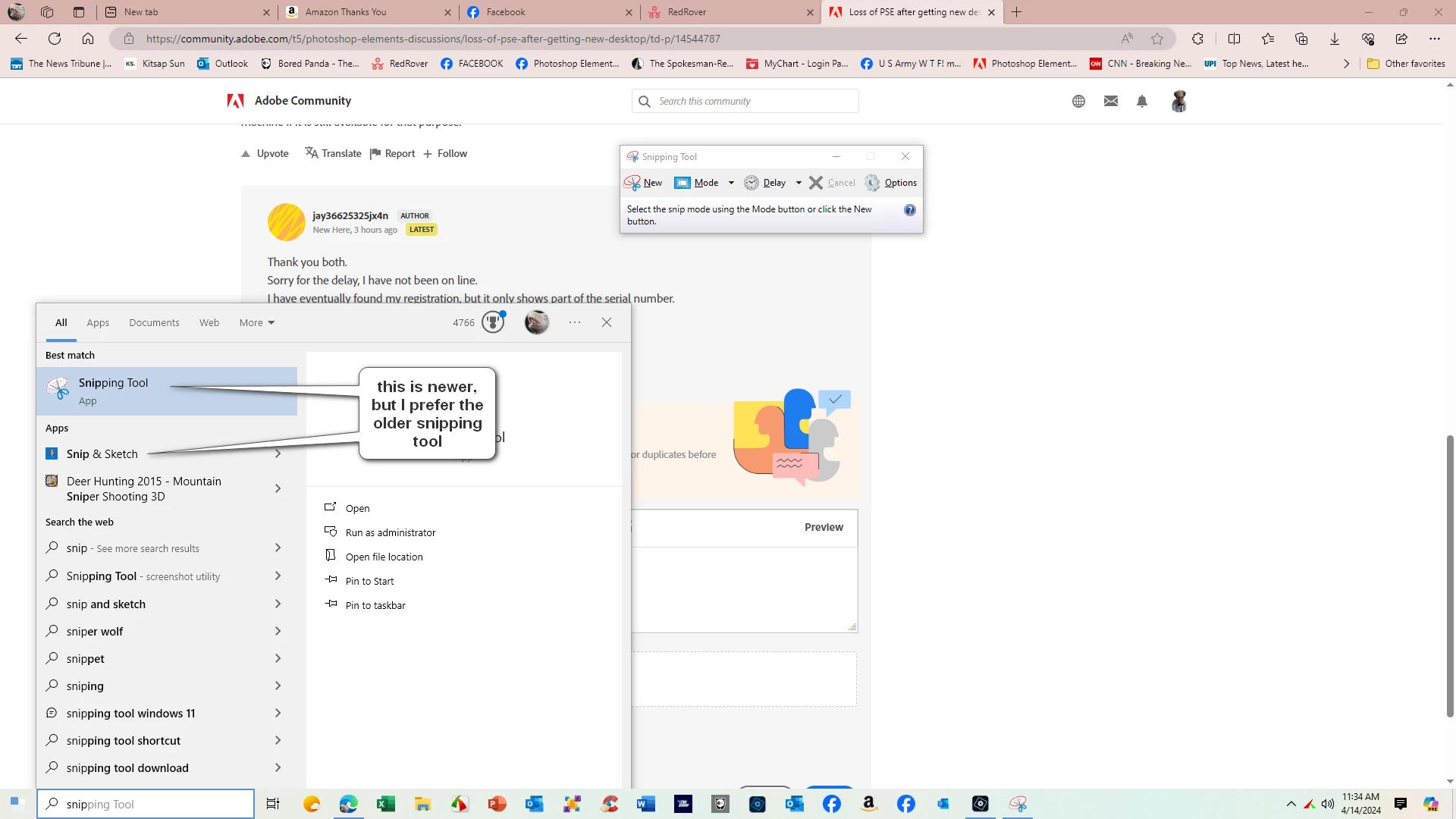Open browser Downloads icon

click(x=1335, y=39)
